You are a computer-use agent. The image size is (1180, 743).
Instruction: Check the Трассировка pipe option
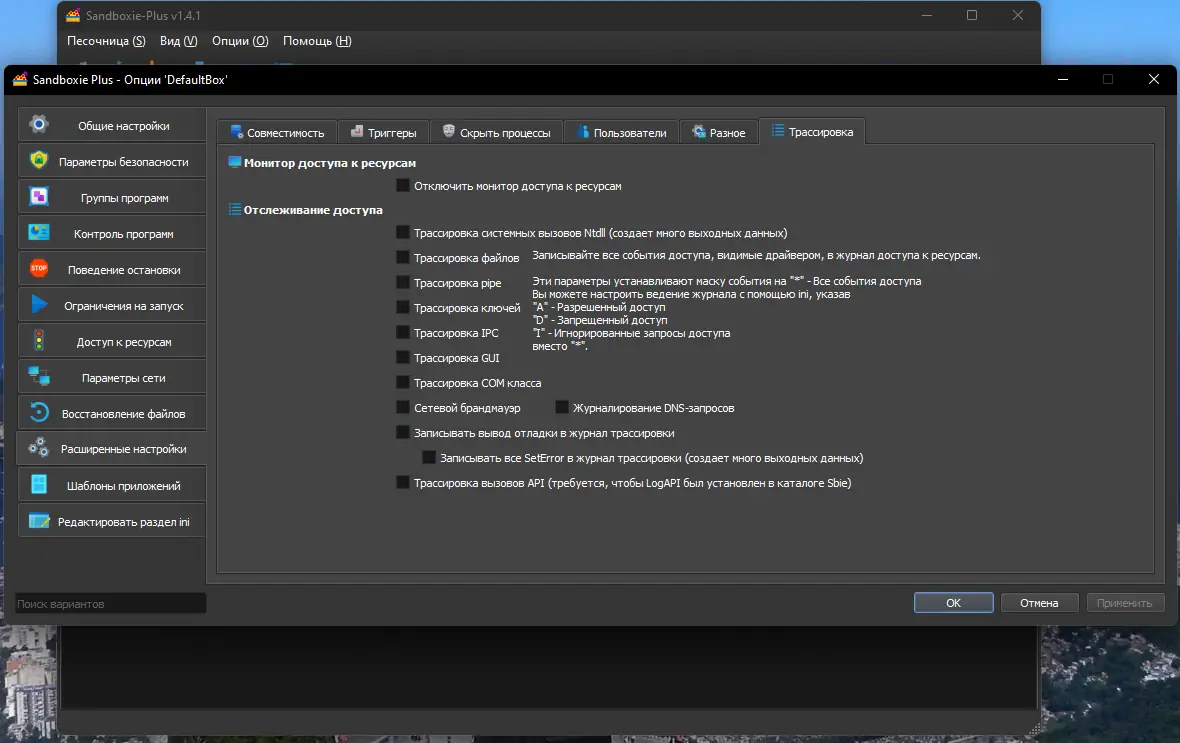pyautogui.click(x=403, y=282)
